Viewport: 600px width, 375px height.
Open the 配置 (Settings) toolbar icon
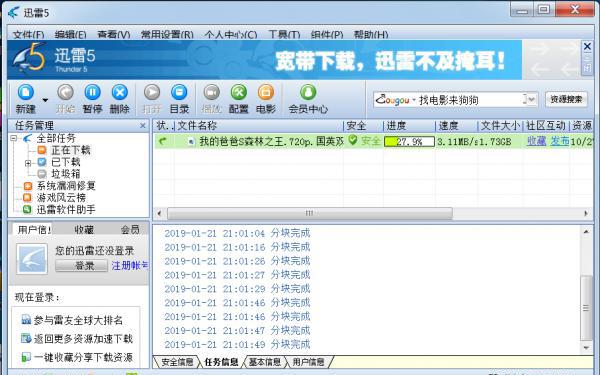click(238, 93)
